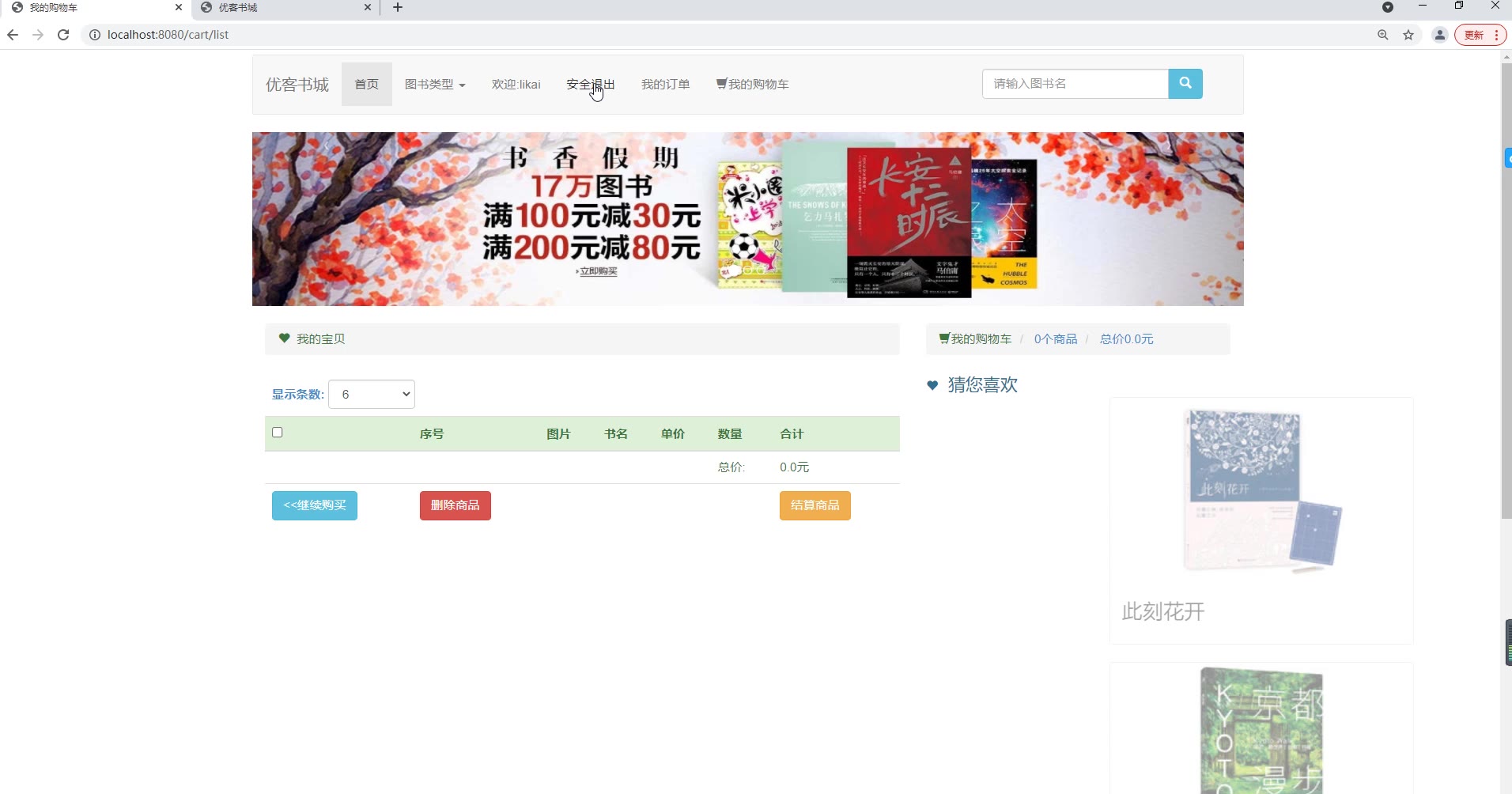The height and width of the screenshot is (794, 1512).
Task: Close the 优客书城 tab
Action: click(x=368, y=8)
